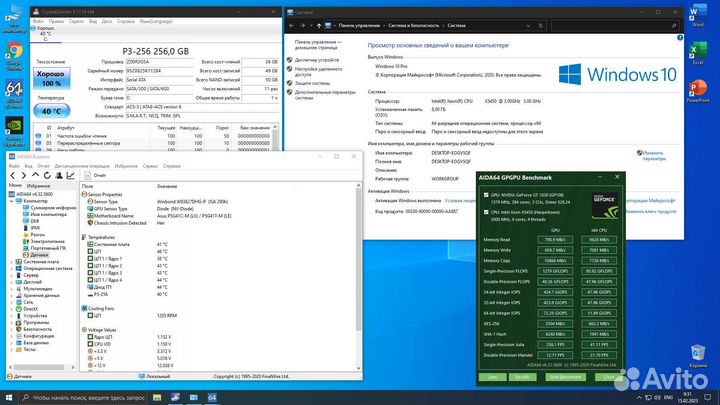Click taskbar search box
720x405 pixels.
[83, 397]
